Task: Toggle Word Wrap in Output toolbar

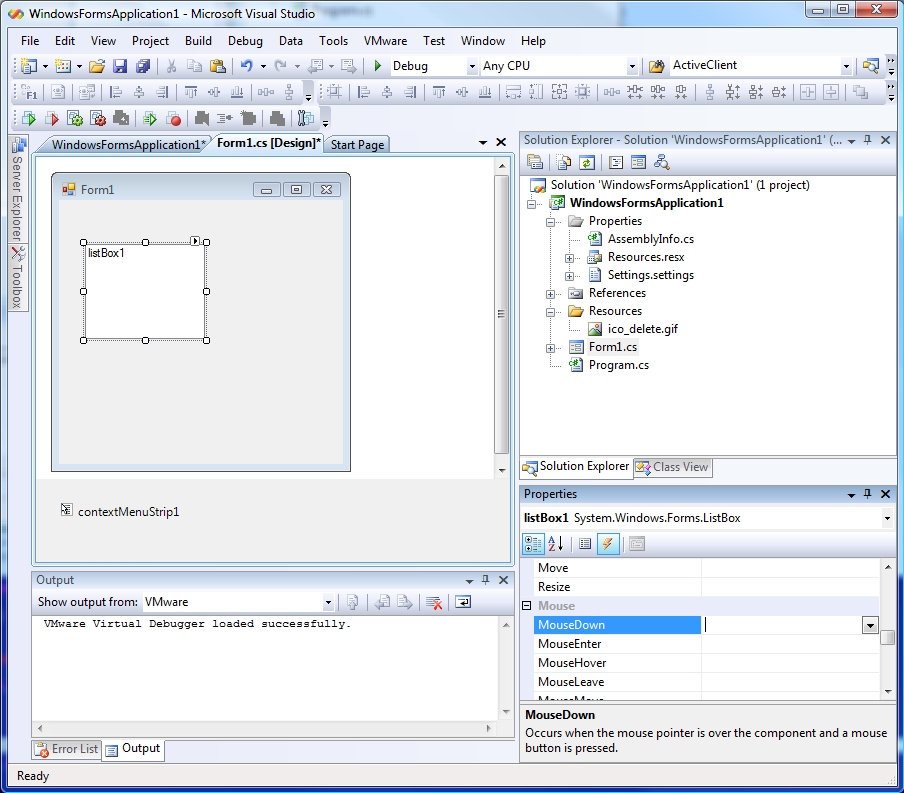Action: 462,602
